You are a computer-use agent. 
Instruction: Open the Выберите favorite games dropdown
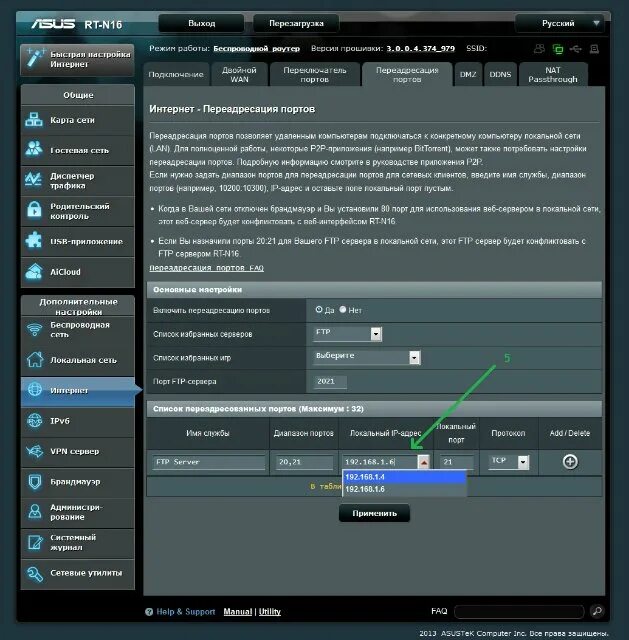click(x=367, y=357)
